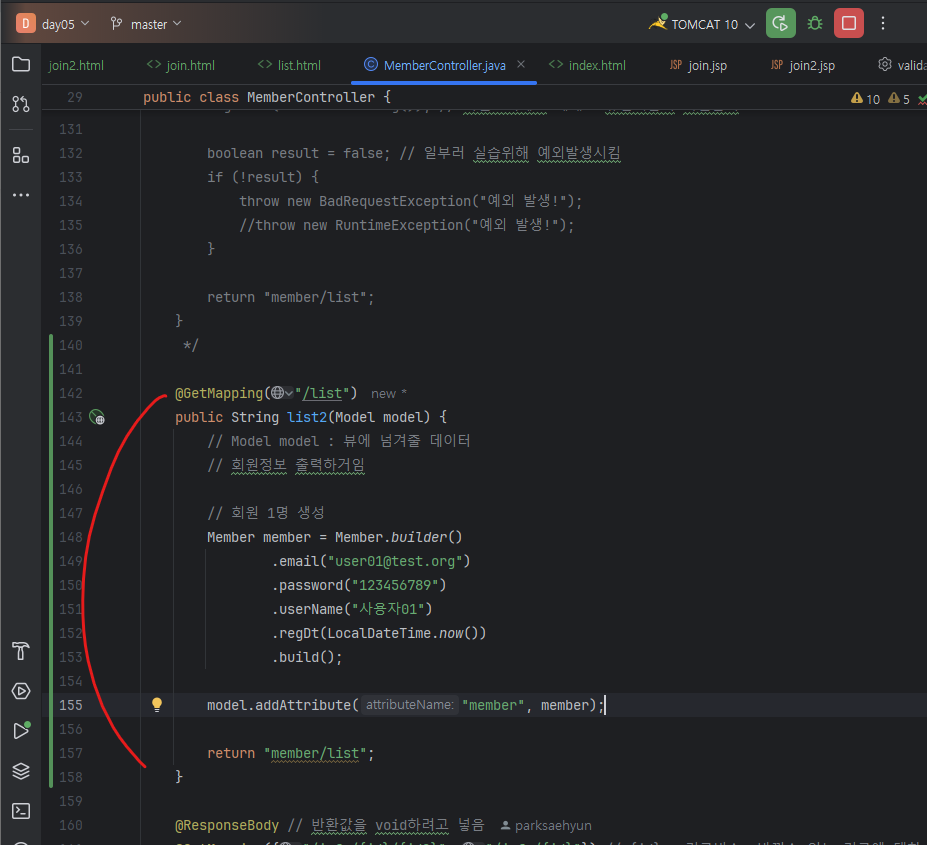Image resolution: width=927 pixels, height=845 pixels.
Task: Click the "boolean result = false" statement
Action: 299,153
